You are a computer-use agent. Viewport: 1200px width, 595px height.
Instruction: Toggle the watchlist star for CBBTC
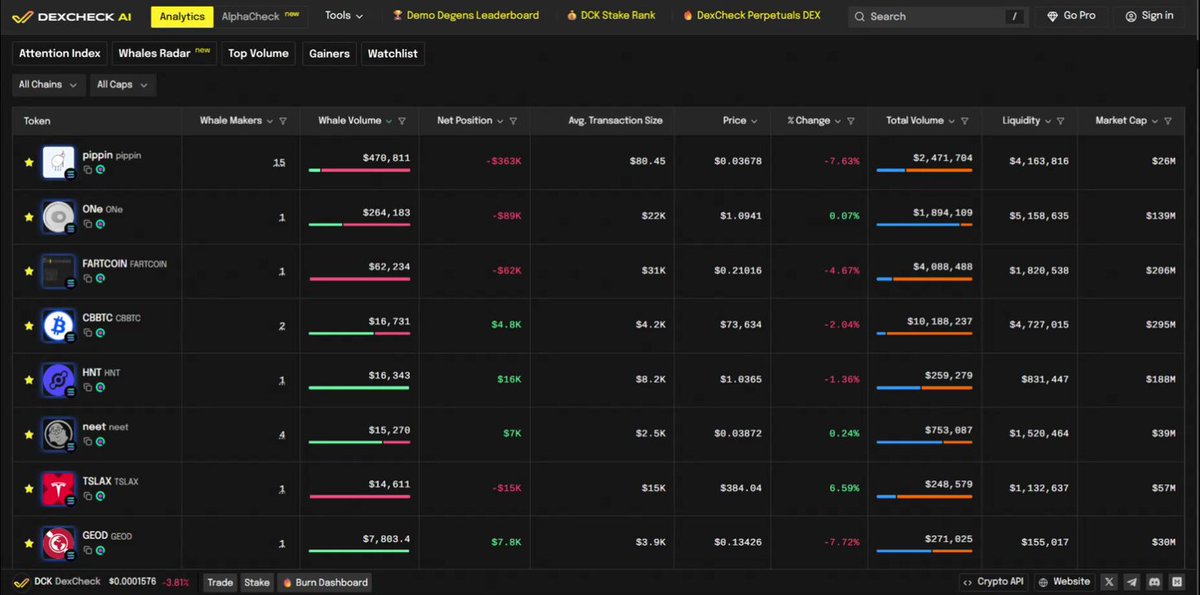[29, 325]
